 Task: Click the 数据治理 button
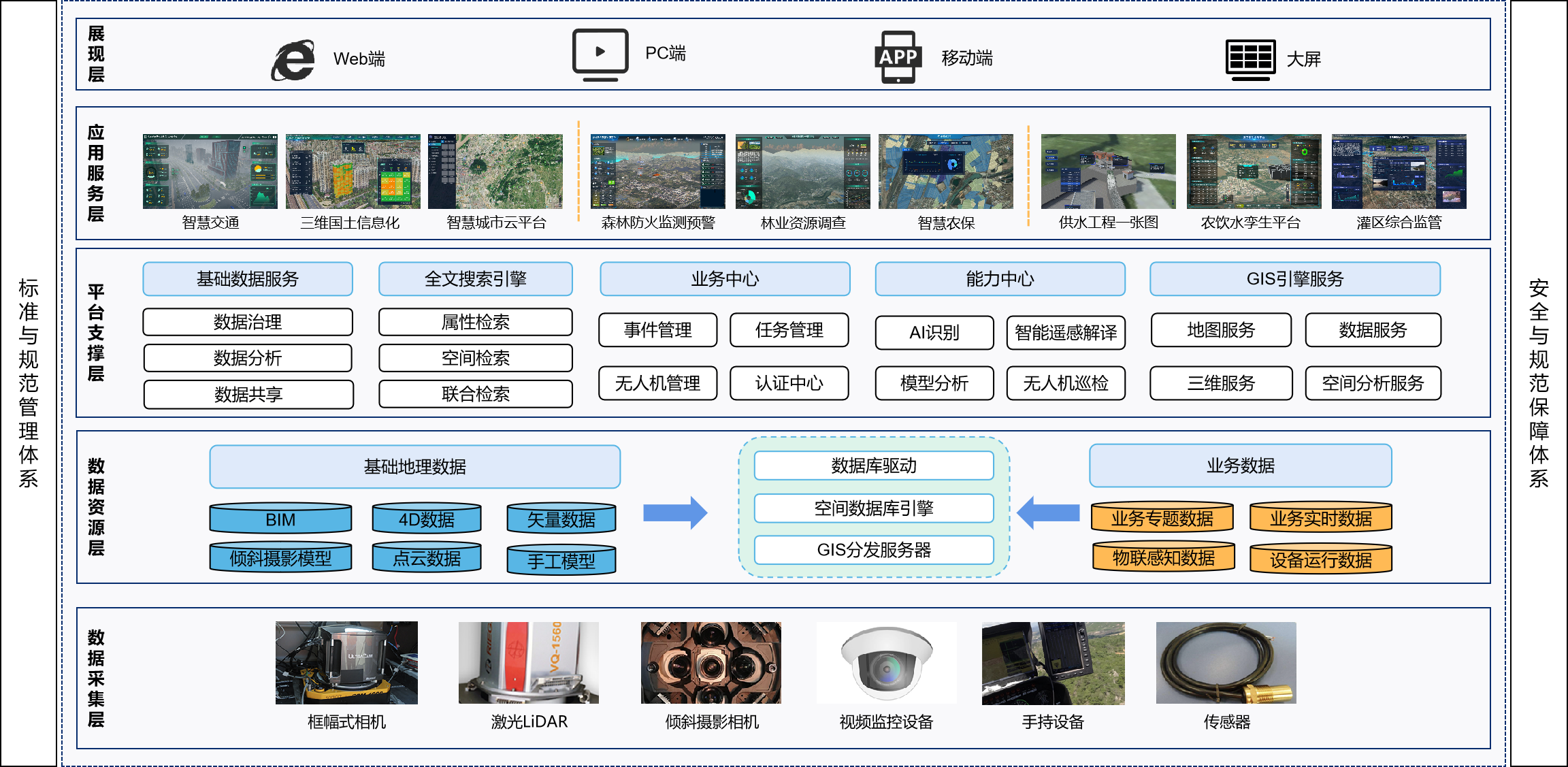click(x=248, y=322)
